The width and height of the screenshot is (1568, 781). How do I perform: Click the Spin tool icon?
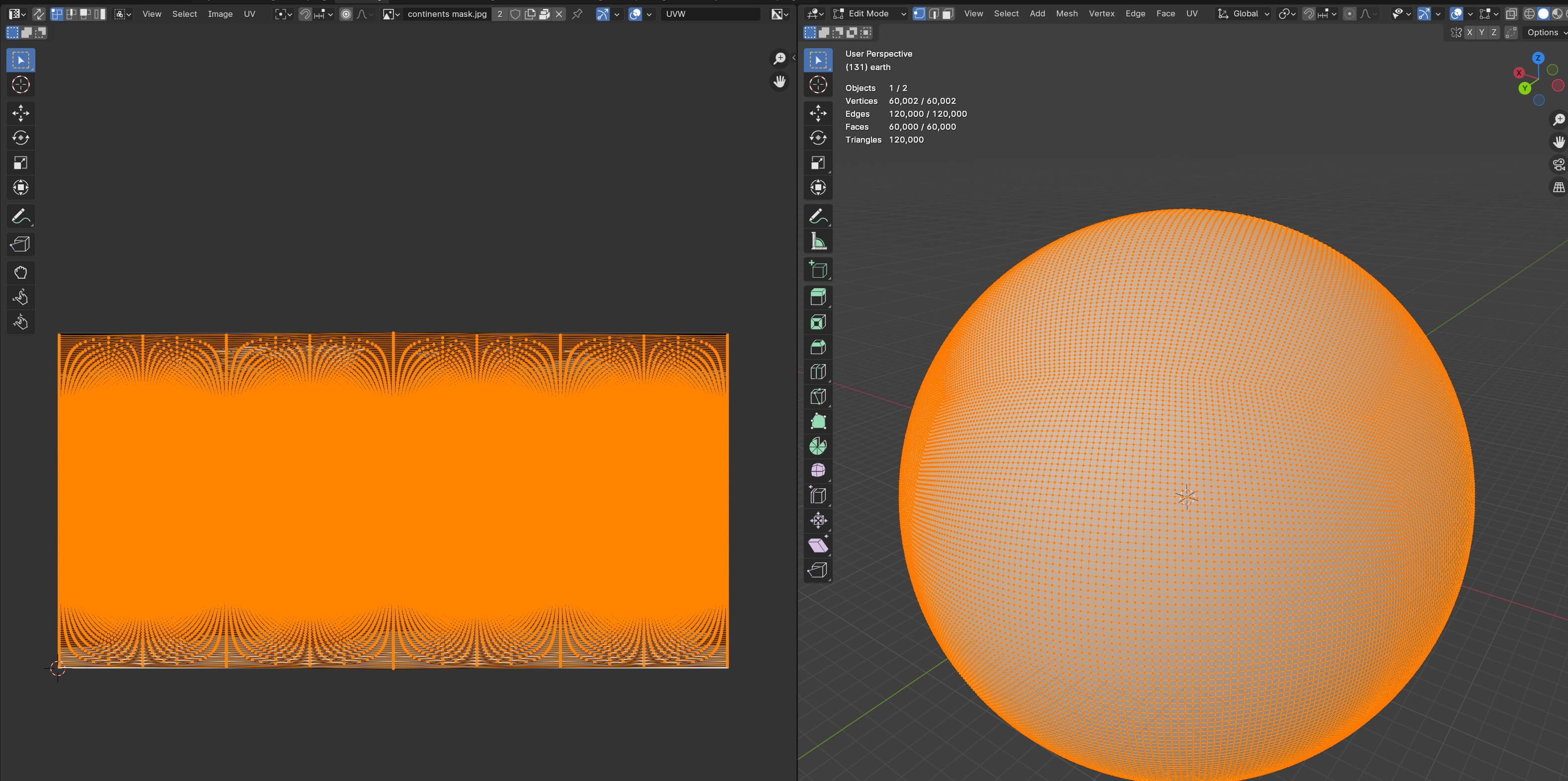point(818,446)
